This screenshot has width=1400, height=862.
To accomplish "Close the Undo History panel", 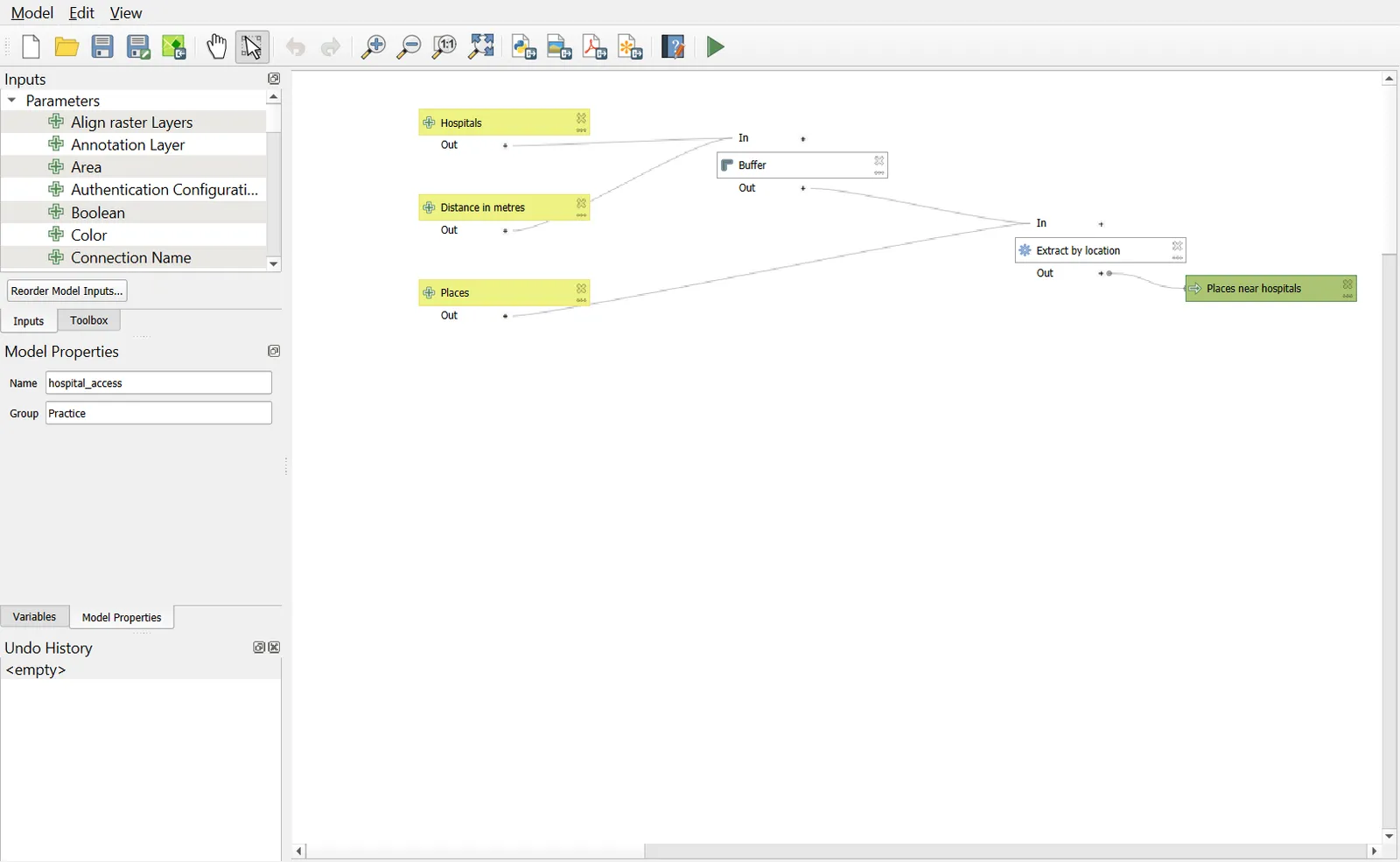I will 275,648.
